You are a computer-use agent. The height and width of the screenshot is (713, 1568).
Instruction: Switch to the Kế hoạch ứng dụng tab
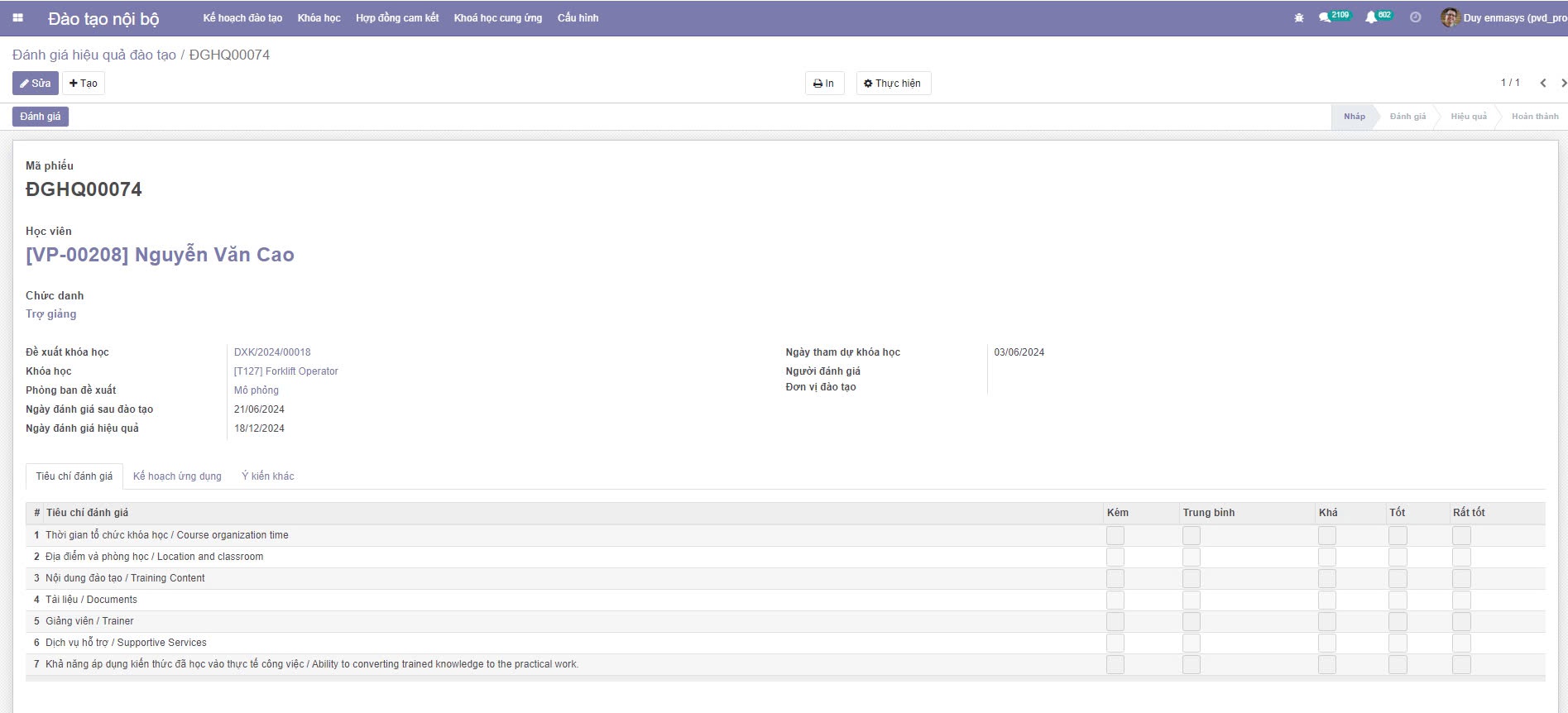pos(177,476)
